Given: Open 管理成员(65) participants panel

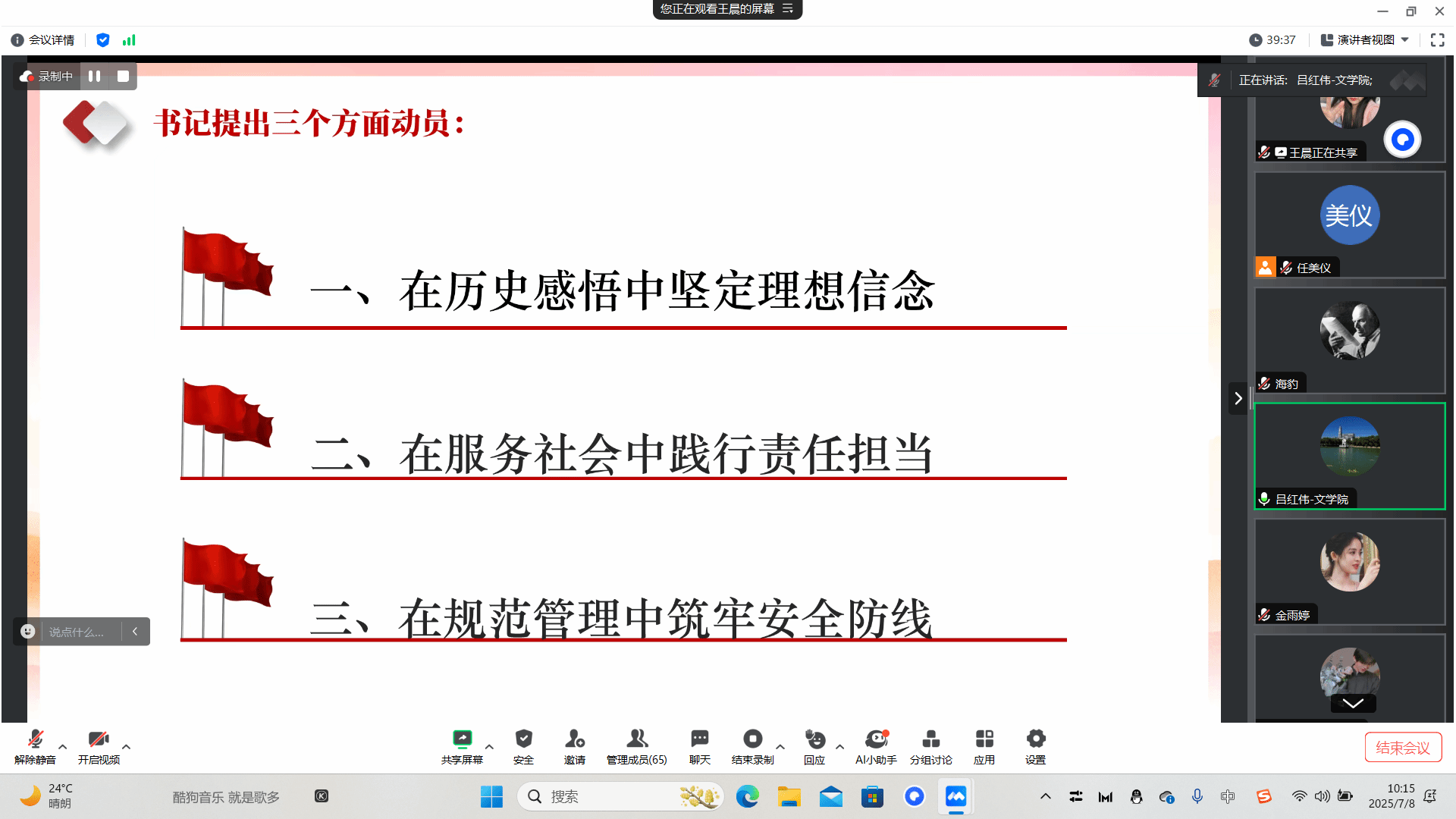Looking at the screenshot, I should 636,739.
